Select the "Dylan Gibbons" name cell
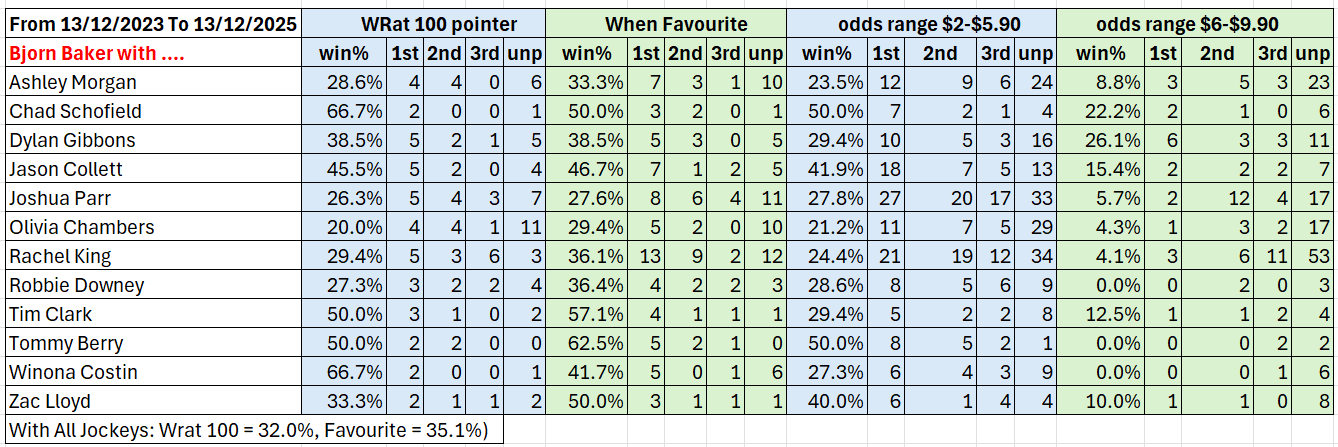Image resolution: width=1338 pixels, height=447 pixels. [70, 140]
